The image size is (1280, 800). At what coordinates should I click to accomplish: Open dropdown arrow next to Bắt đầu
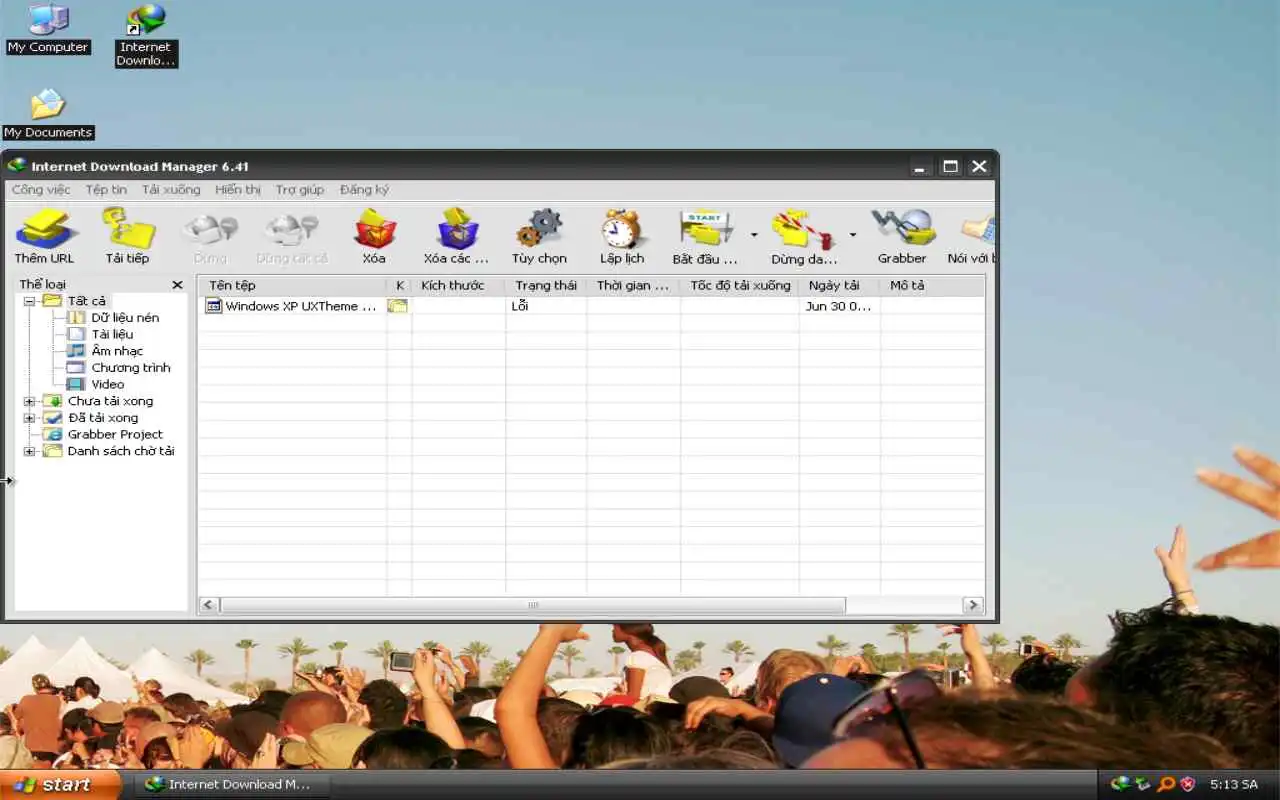point(754,236)
